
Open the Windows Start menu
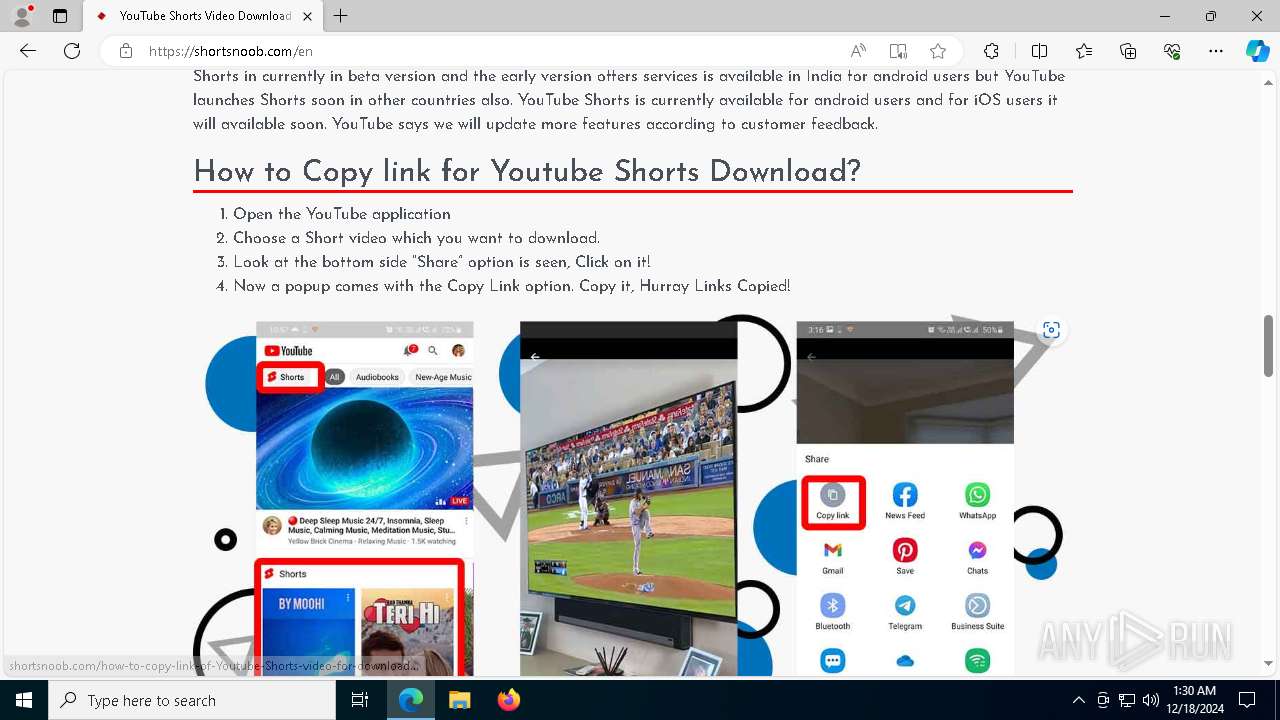(x=24, y=700)
